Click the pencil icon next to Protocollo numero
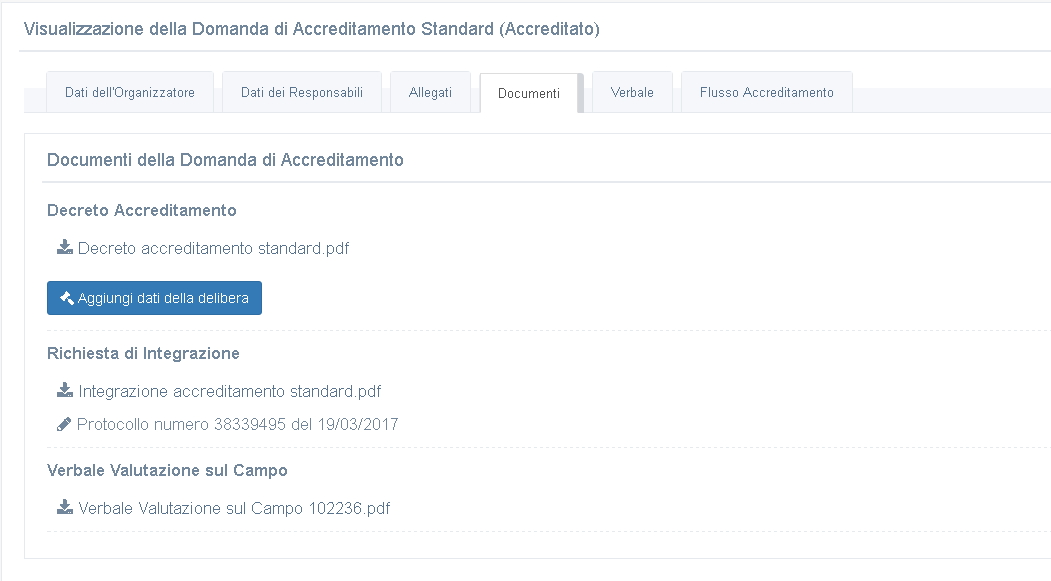1051x581 pixels. pos(64,424)
